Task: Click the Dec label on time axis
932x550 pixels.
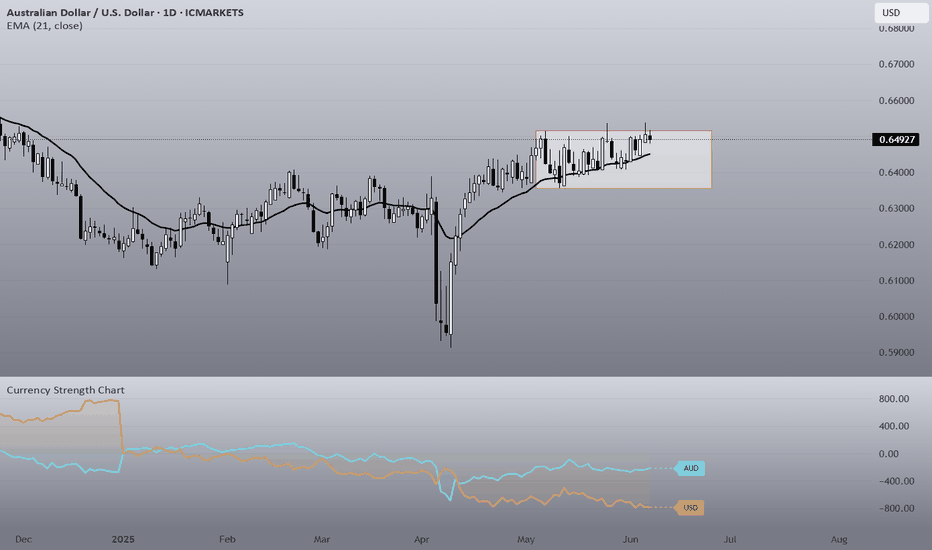Action: click(x=23, y=539)
